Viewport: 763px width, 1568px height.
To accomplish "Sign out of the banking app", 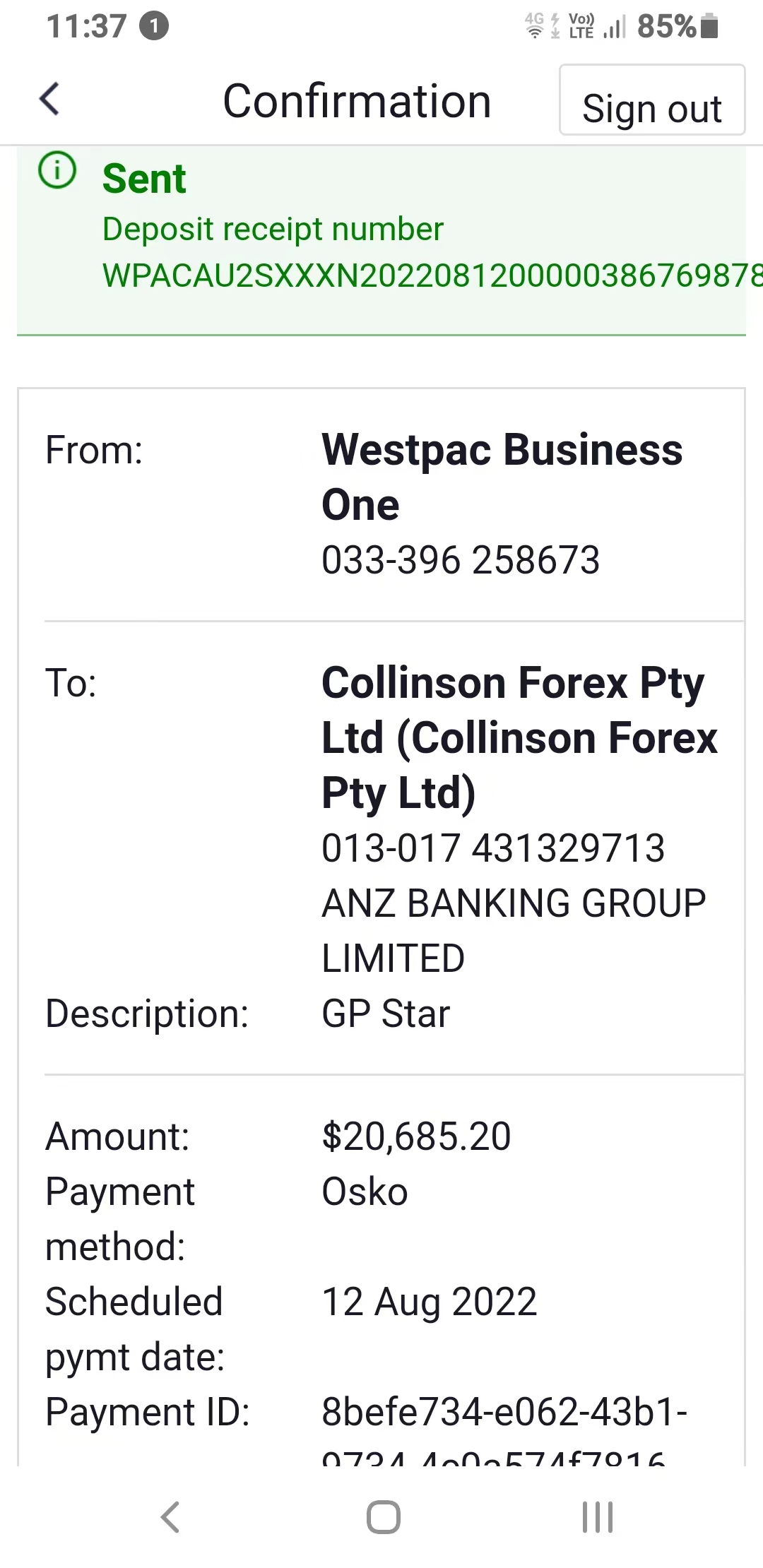I will (x=652, y=100).
